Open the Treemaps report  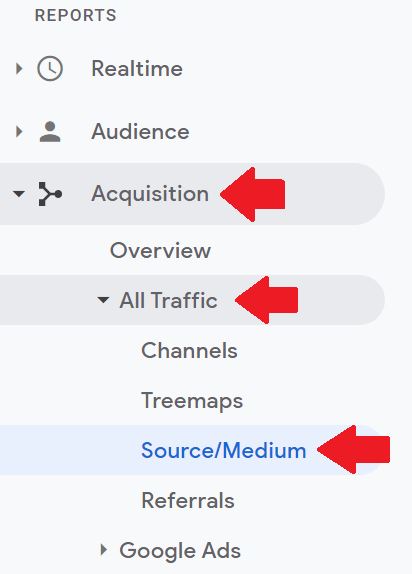[192, 401]
